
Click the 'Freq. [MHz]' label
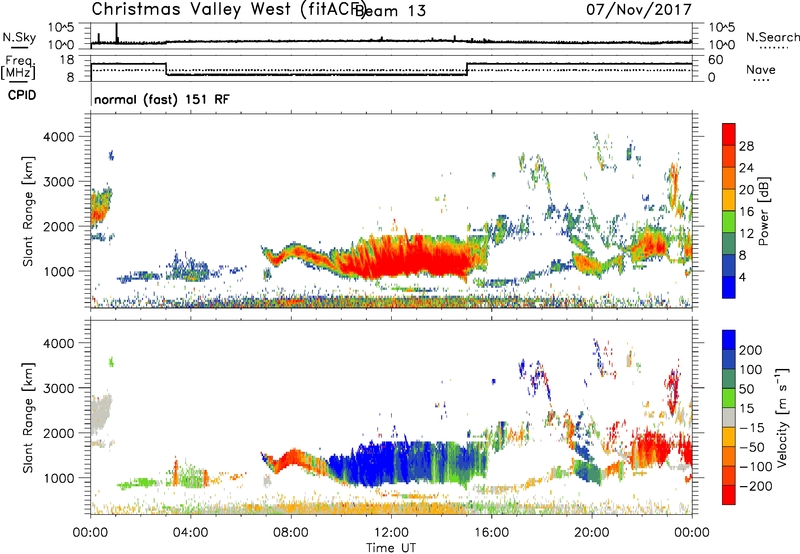pos(18,67)
